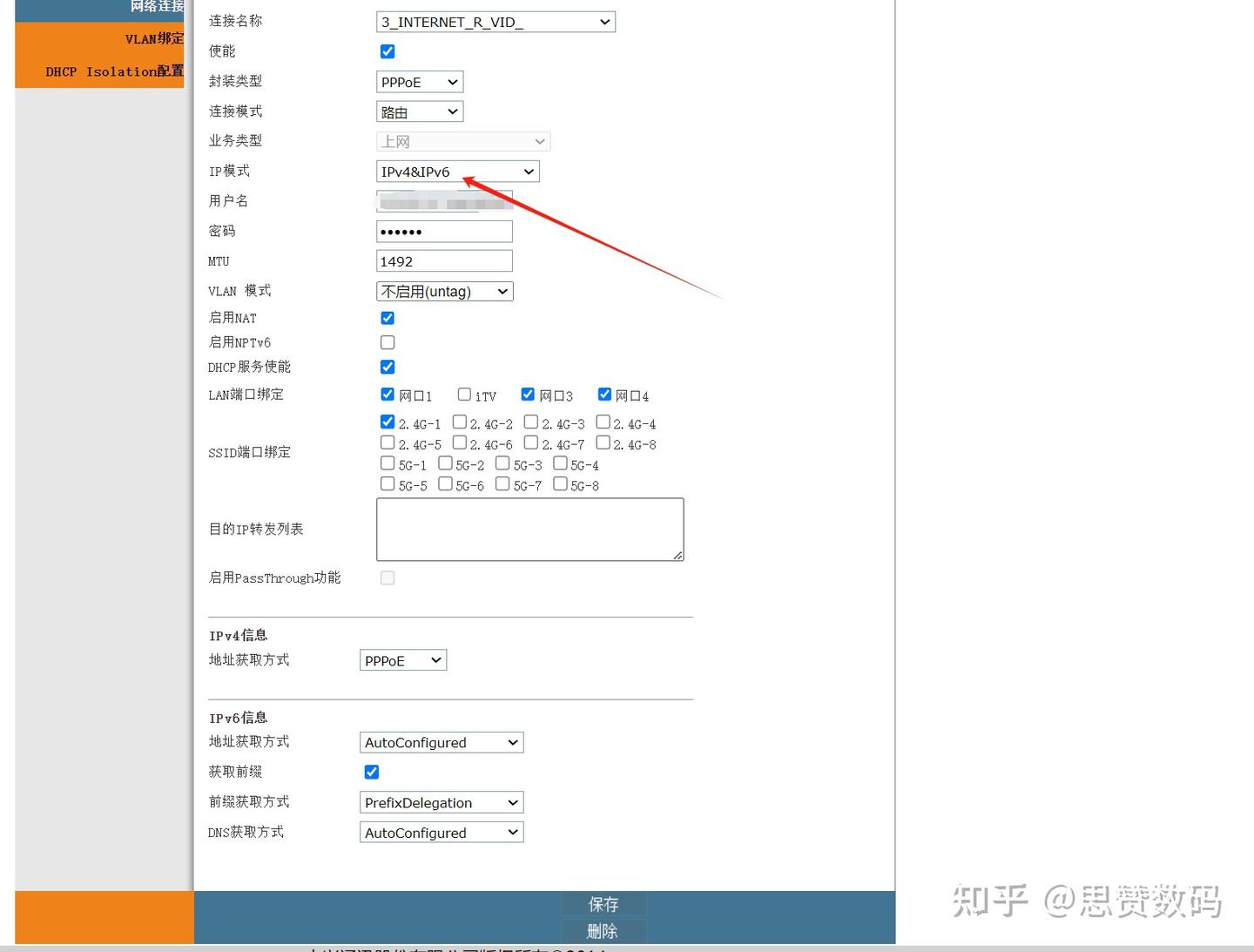This screenshot has width=1254, height=952.
Task: Toggle the 使能 enable checkbox
Action: pyautogui.click(x=388, y=51)
